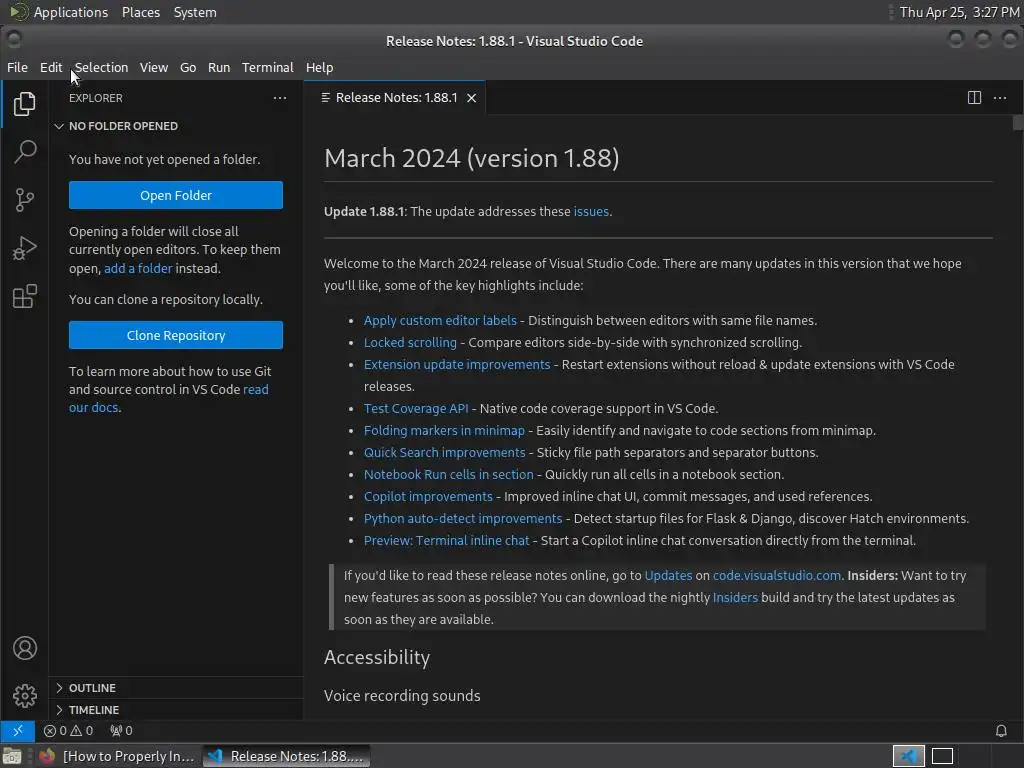The height and width of the screenshot is (768, 1024).
Task: Open the Terminal menu
Action: pos(268,67)
